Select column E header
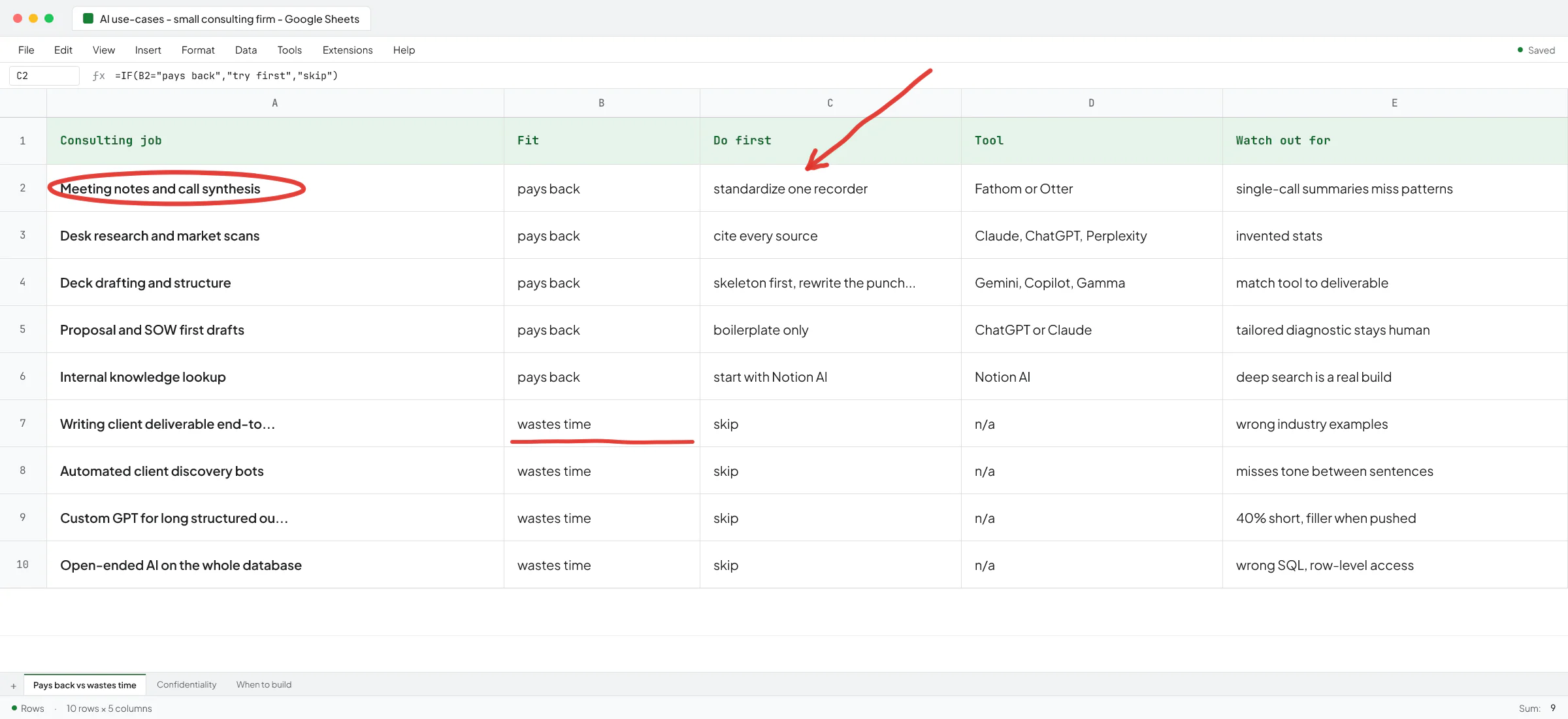 1395,103
